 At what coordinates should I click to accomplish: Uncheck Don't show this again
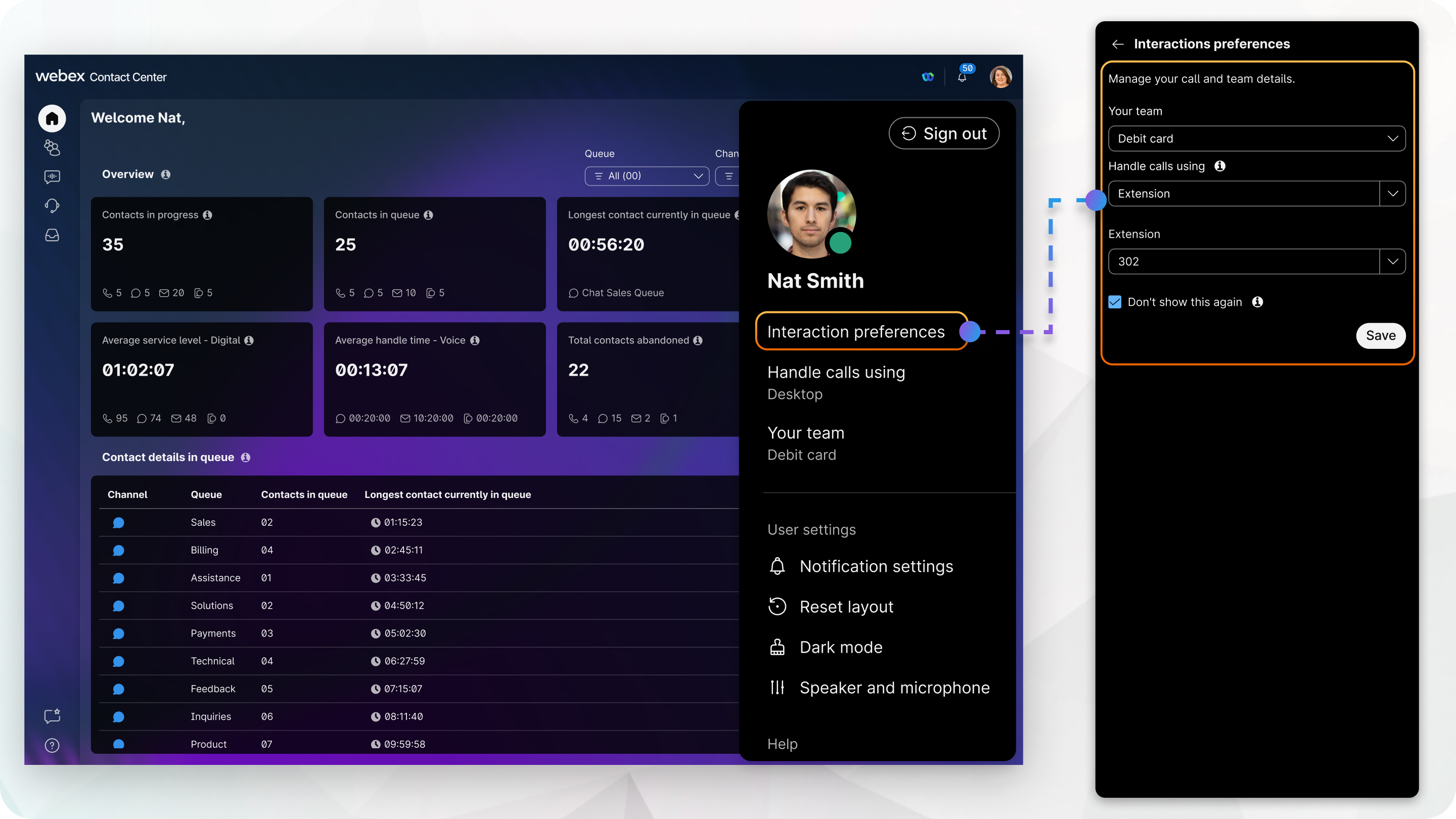click(1114, 302)
